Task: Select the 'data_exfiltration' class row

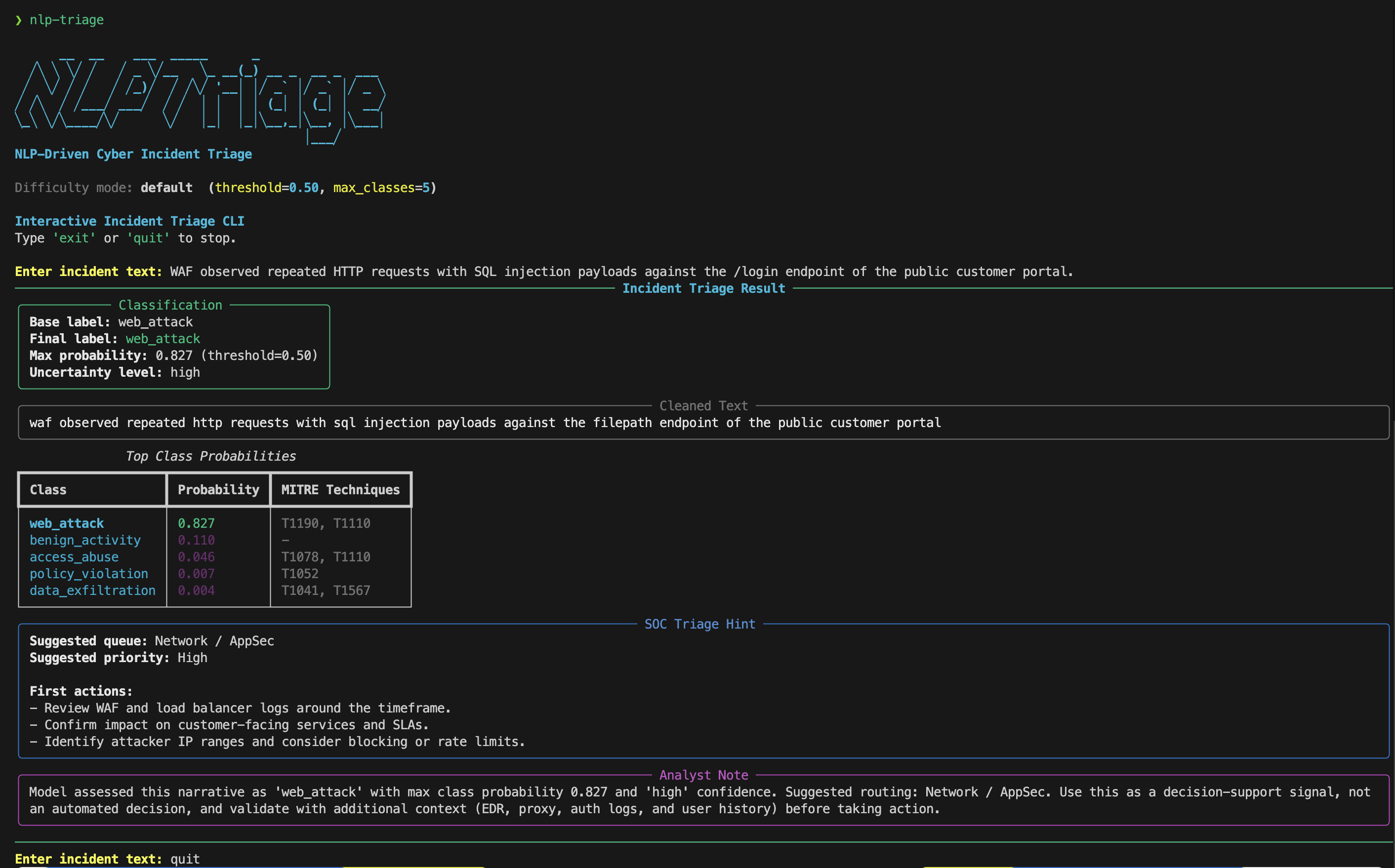Action: pos(92,591)
